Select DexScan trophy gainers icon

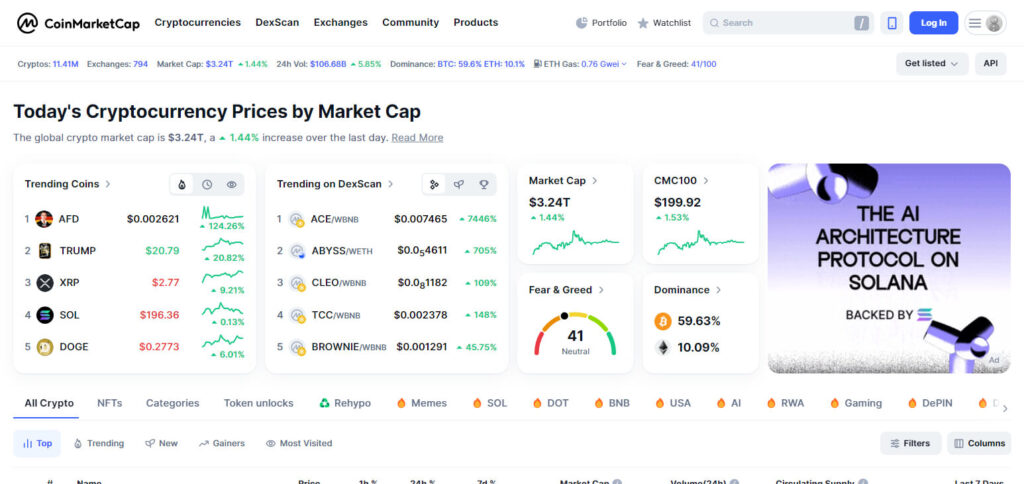[x=484, y=185]
